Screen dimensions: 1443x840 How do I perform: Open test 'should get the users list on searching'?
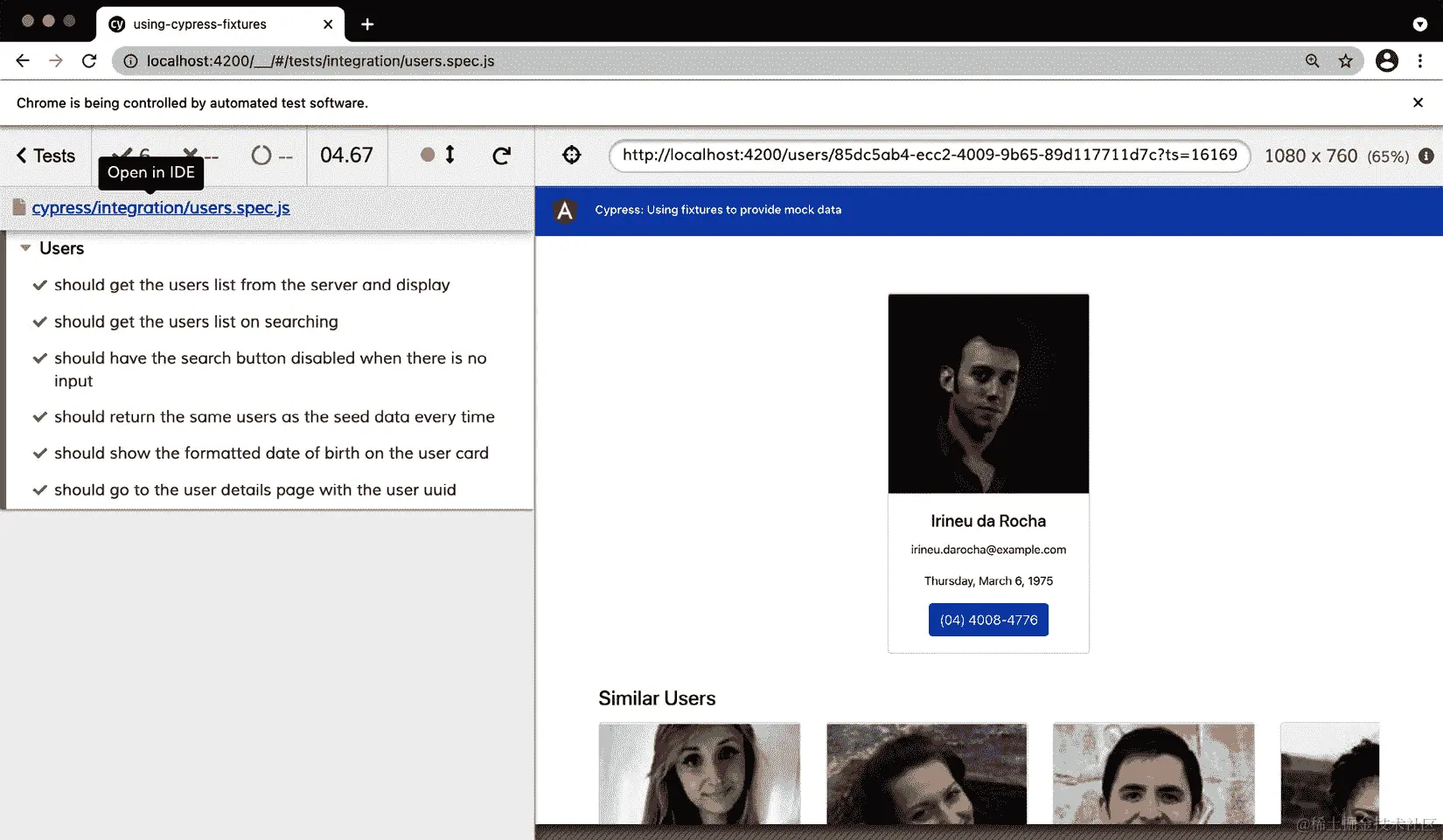(x=196, y=322)
